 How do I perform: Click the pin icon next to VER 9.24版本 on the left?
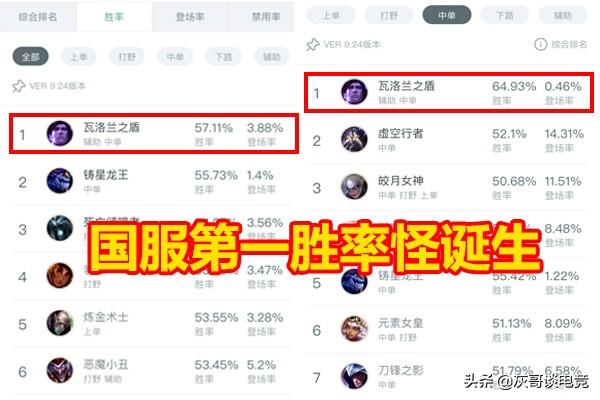(x=18, y=86)
